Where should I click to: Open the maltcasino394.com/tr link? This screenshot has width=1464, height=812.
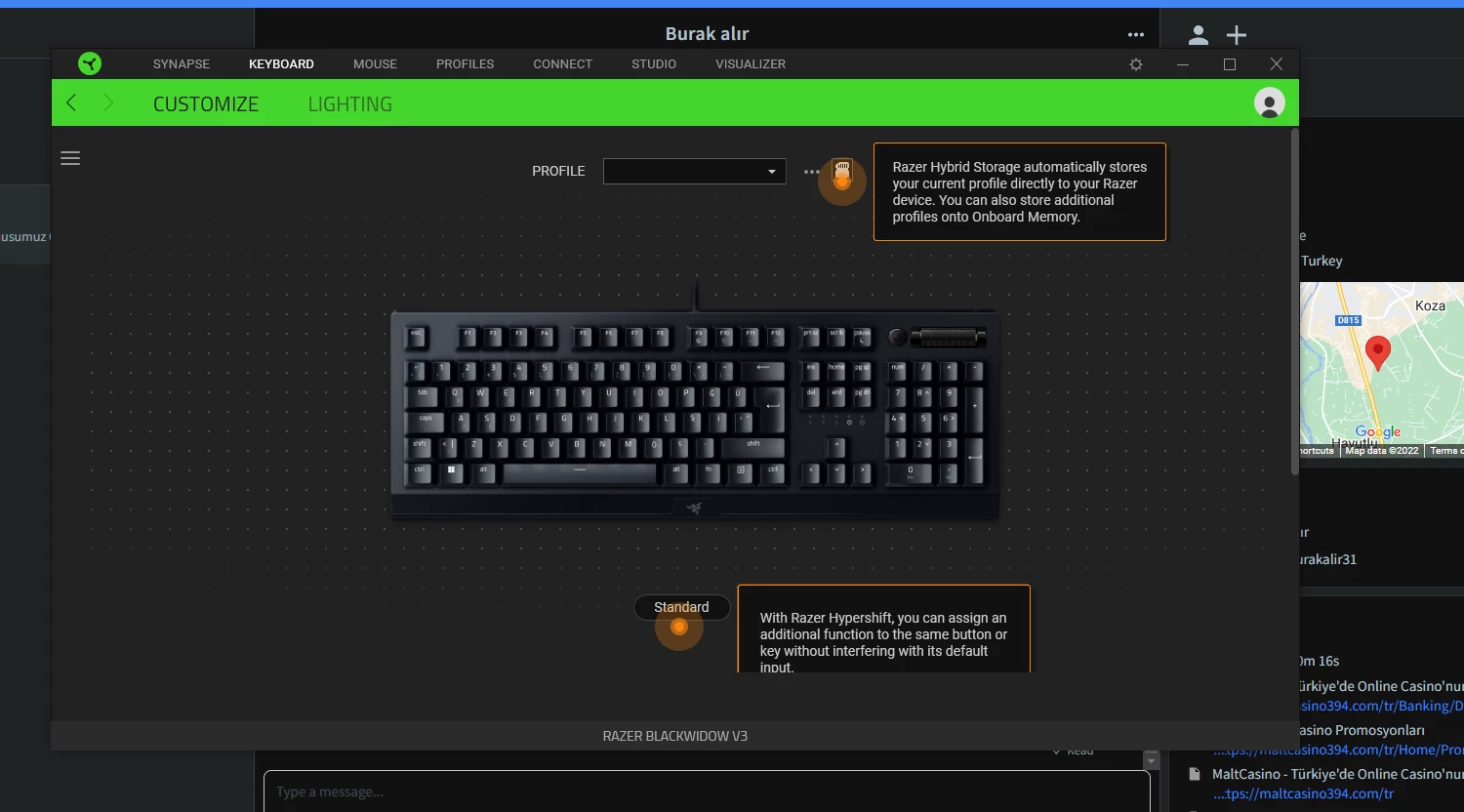(1303, 793)
